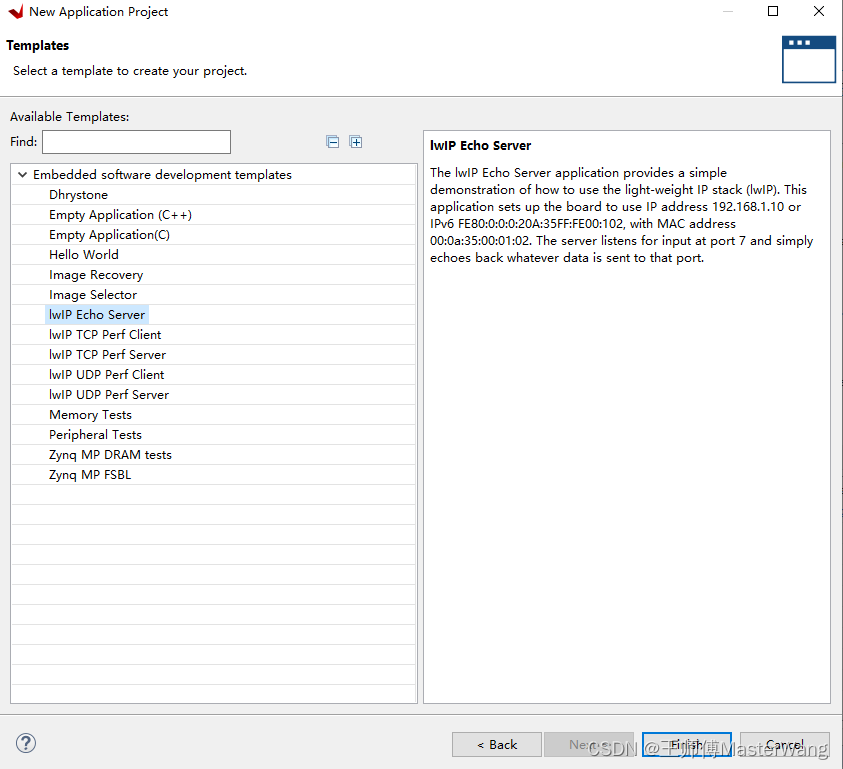Choose the Hello World template

(84, 255)
